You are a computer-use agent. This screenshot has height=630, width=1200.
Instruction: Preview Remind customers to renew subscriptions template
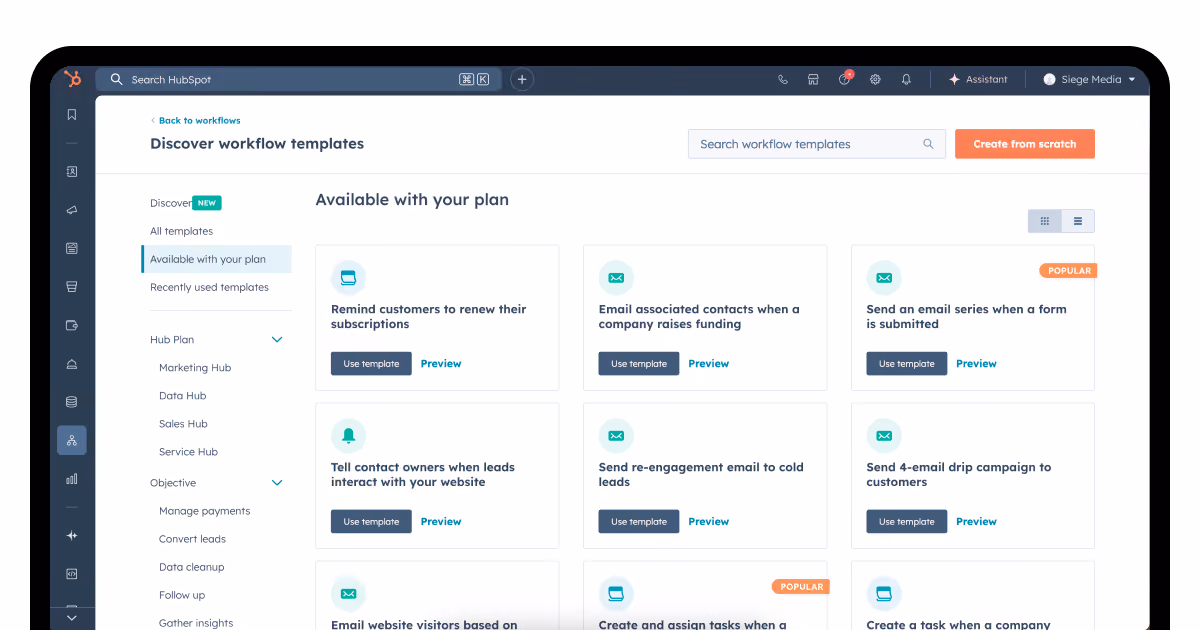441,364
